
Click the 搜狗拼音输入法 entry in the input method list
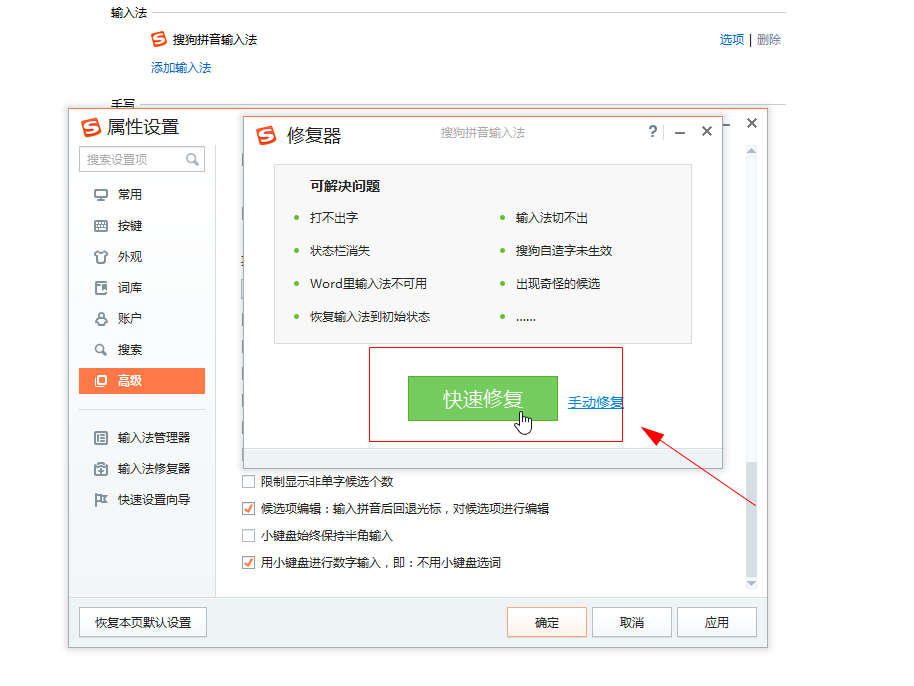215,39
